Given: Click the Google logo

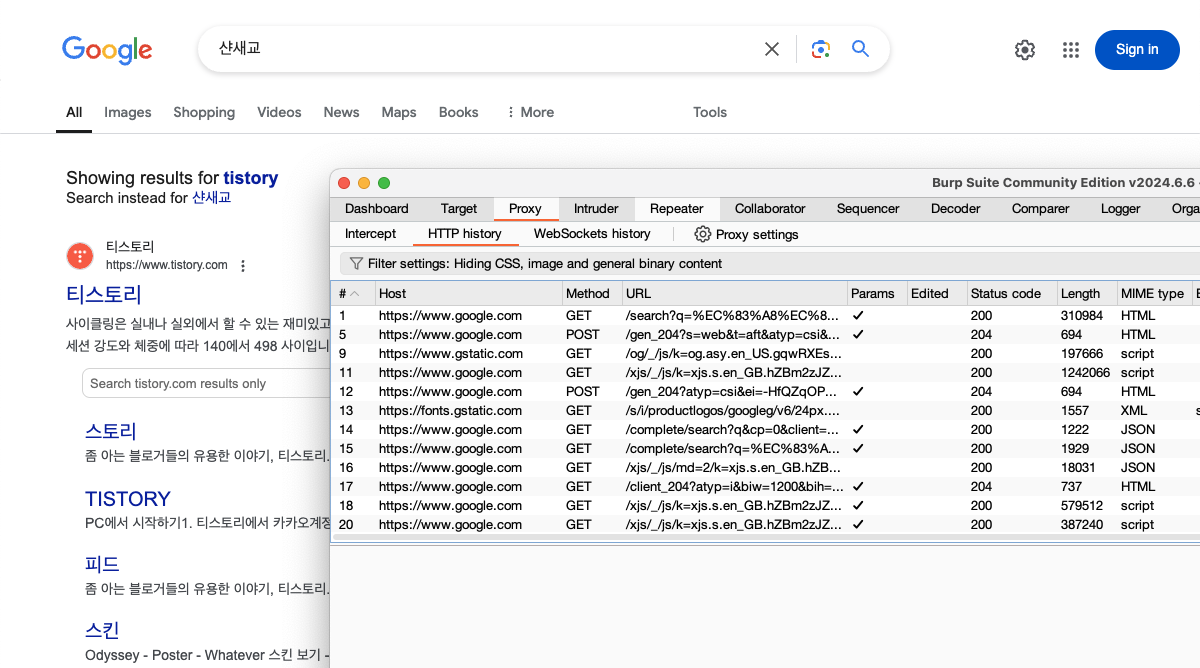Looking at the screenshot, I should [107, 50].
